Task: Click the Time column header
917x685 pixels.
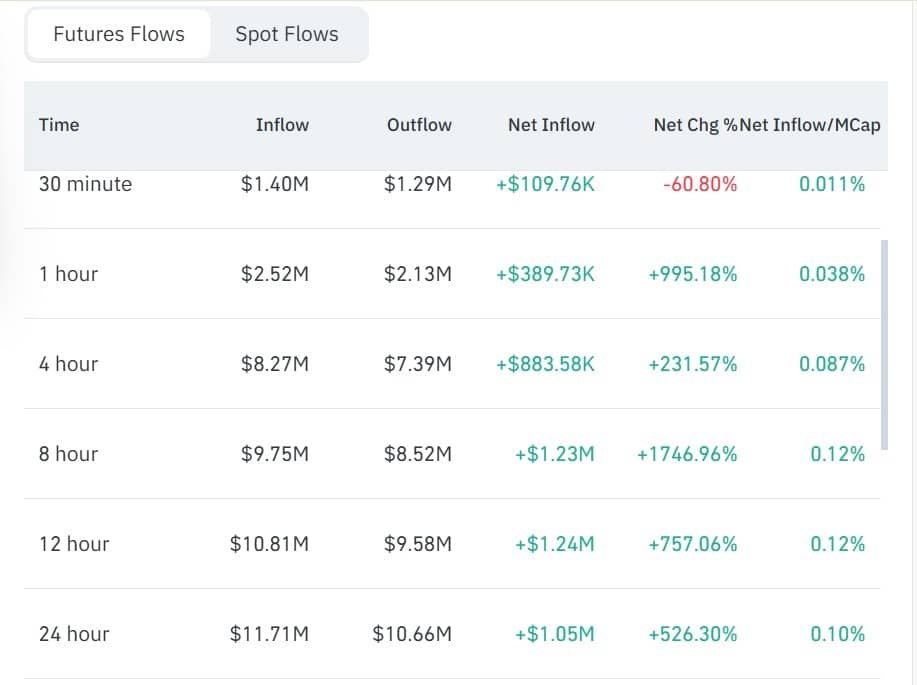Action: [59, 125]
